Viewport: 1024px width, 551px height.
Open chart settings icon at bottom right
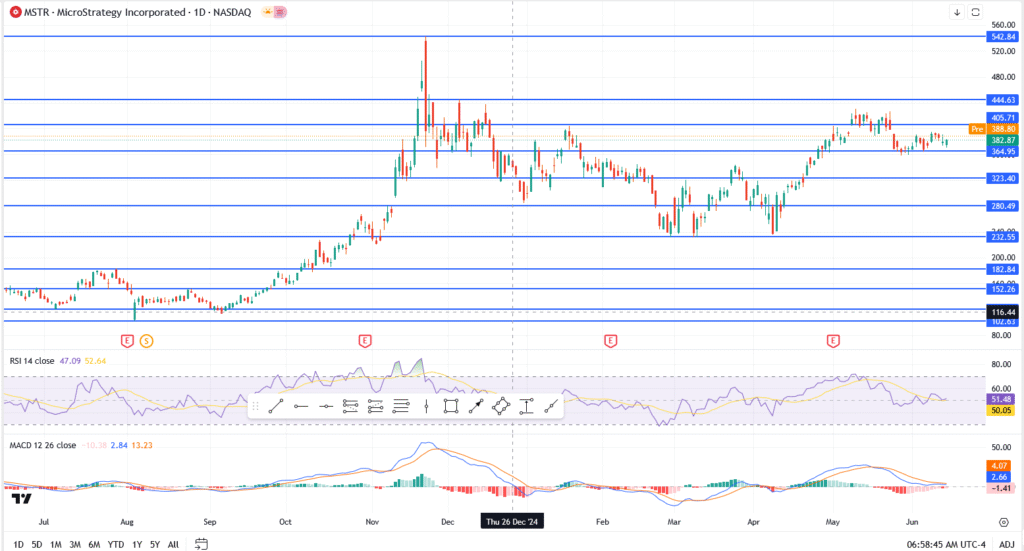tap(1003, 522)
